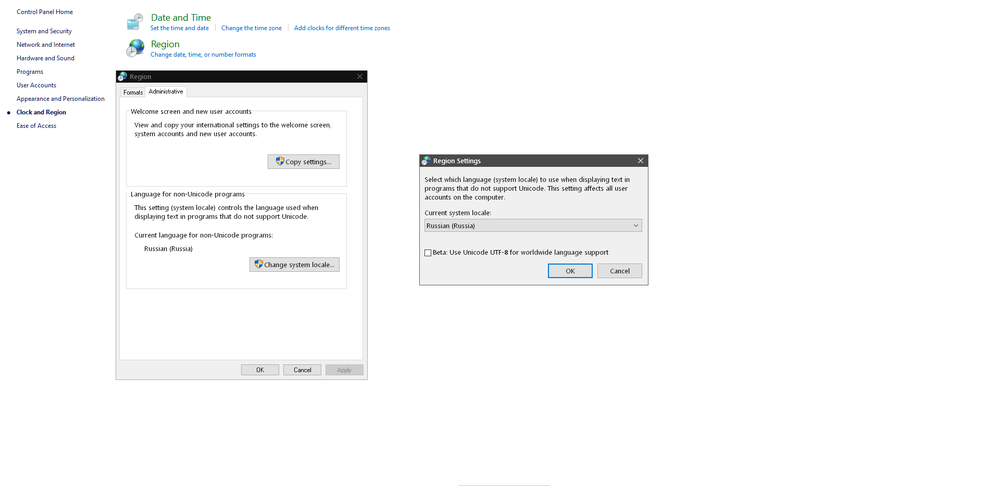Viewport: 1000px width, 486px height.
Task: Click the shield icon on Copy settings
Action: point(280,161)
